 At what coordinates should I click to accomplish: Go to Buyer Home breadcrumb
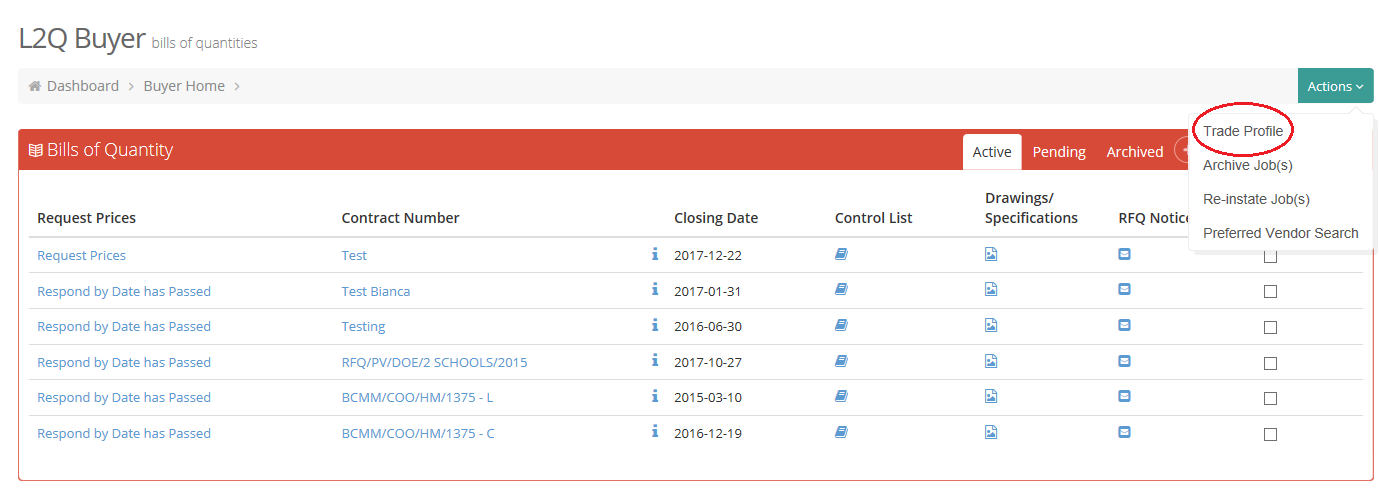(x=184, y=86)
